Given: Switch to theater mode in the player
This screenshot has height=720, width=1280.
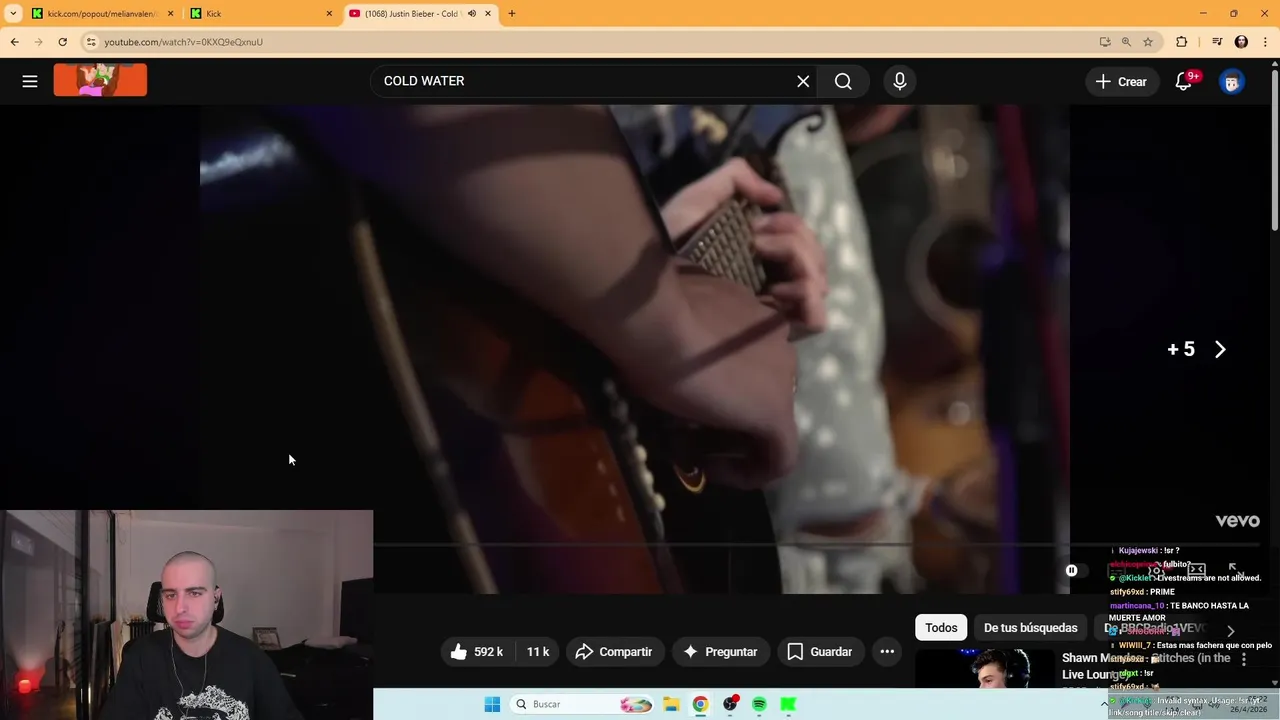Looking at the screenshot, I should click(x=1196, y=570).
